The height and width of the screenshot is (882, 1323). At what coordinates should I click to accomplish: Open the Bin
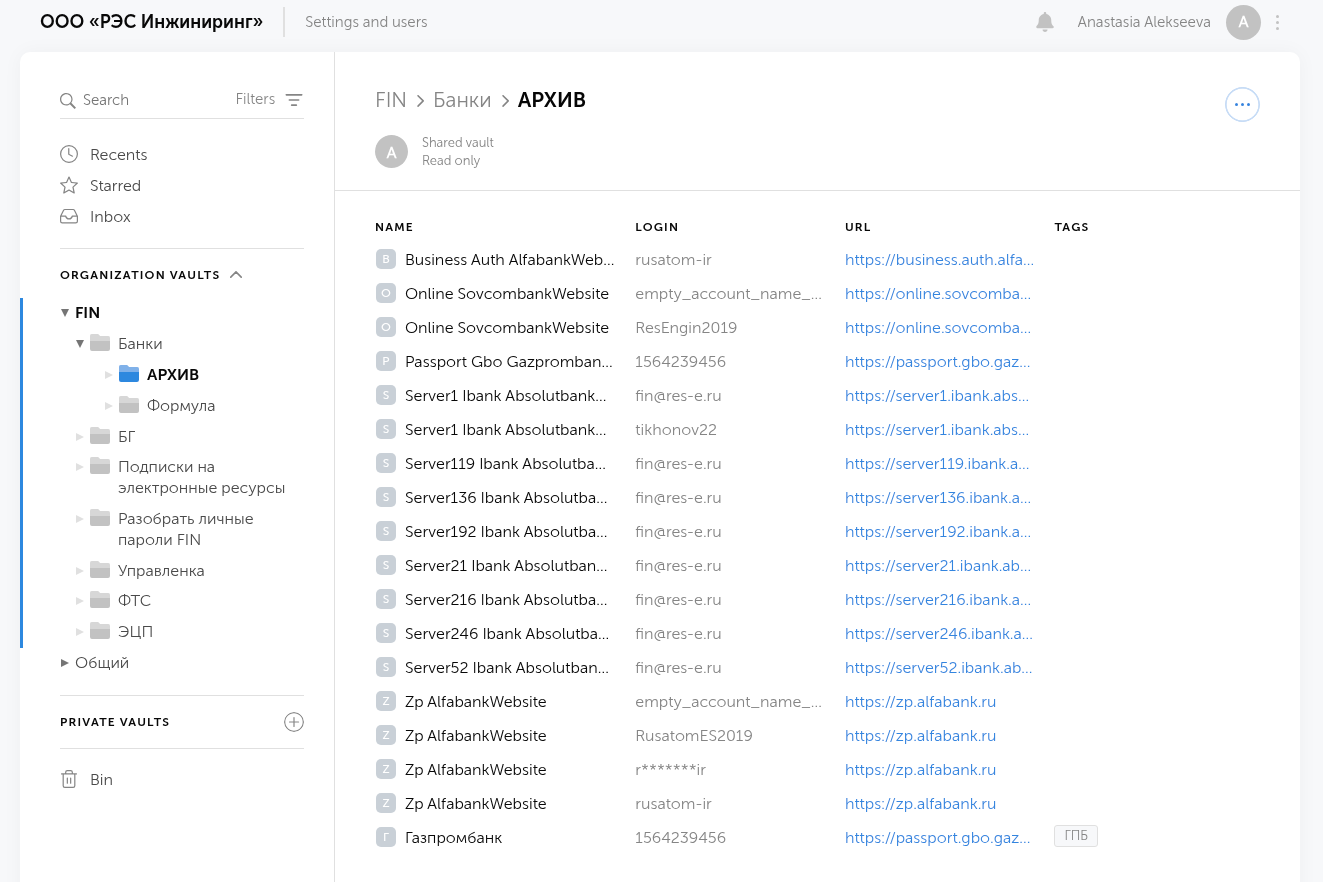click(x=101, y=780)
